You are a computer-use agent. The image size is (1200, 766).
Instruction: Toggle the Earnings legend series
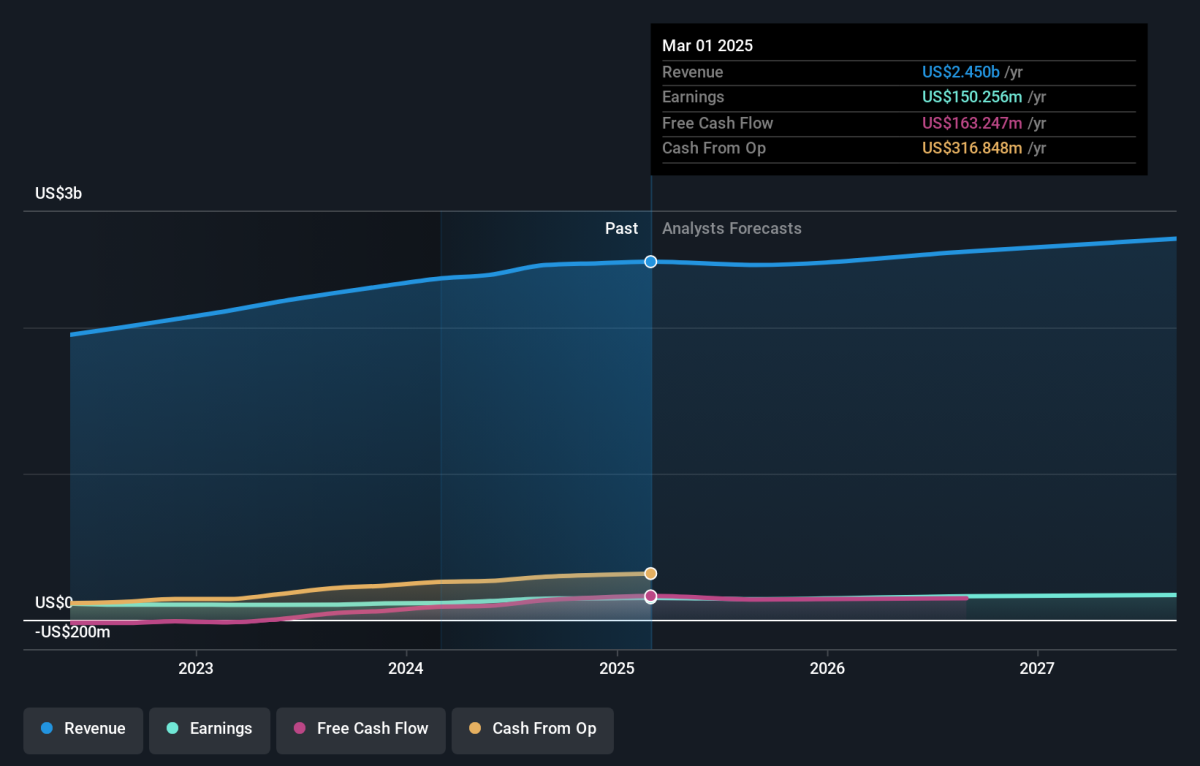[x=210, y=729]
